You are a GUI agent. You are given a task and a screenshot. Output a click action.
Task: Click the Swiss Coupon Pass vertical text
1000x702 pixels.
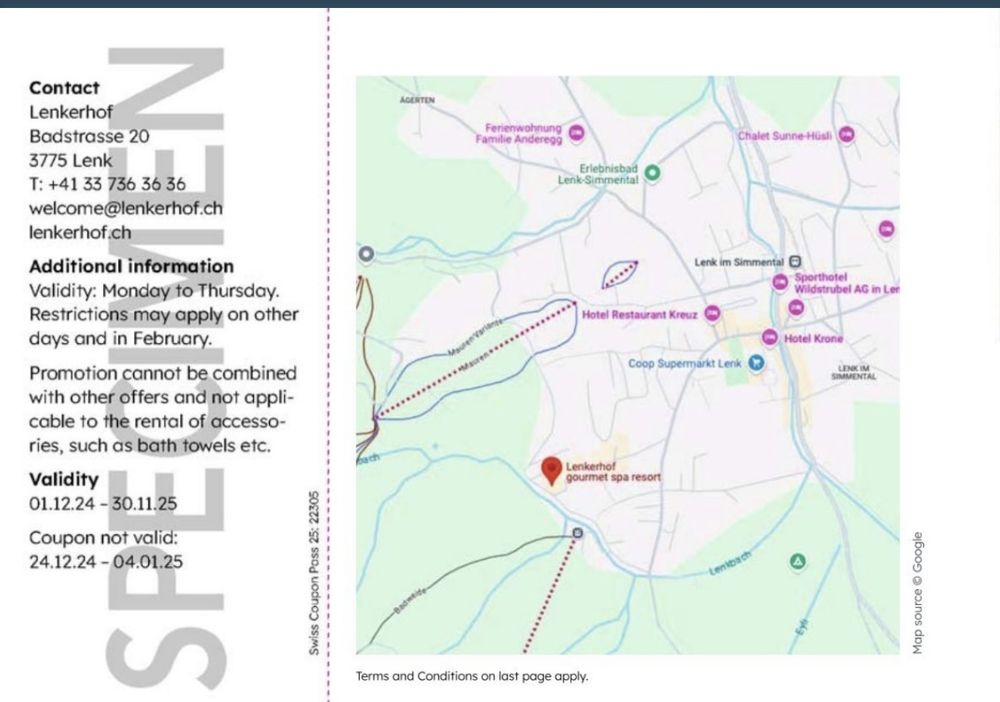pyautogui.click(x=314, y=572)
